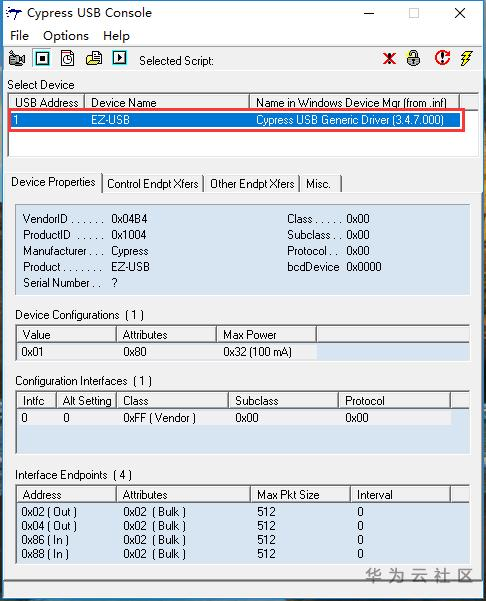This screenshot has height=601, width=486.
Task: Click Protocol header in Configuration Interfaces
Action: 394,401
